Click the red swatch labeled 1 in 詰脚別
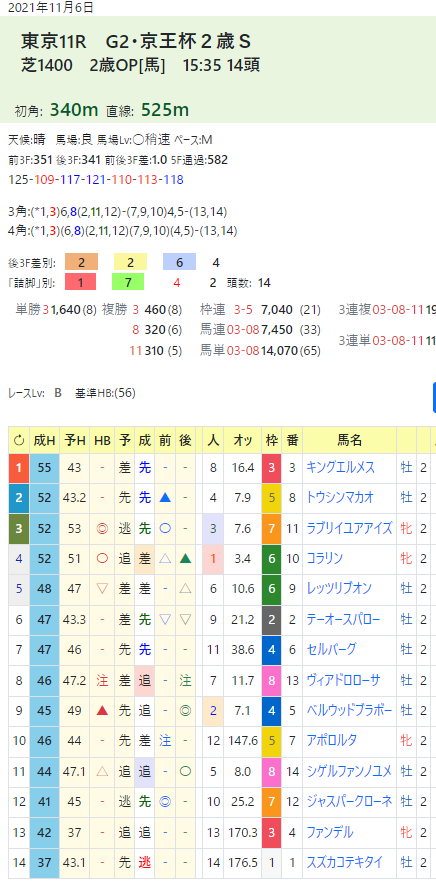Viewport: 436px width, 888px height. tap(80, 281)
